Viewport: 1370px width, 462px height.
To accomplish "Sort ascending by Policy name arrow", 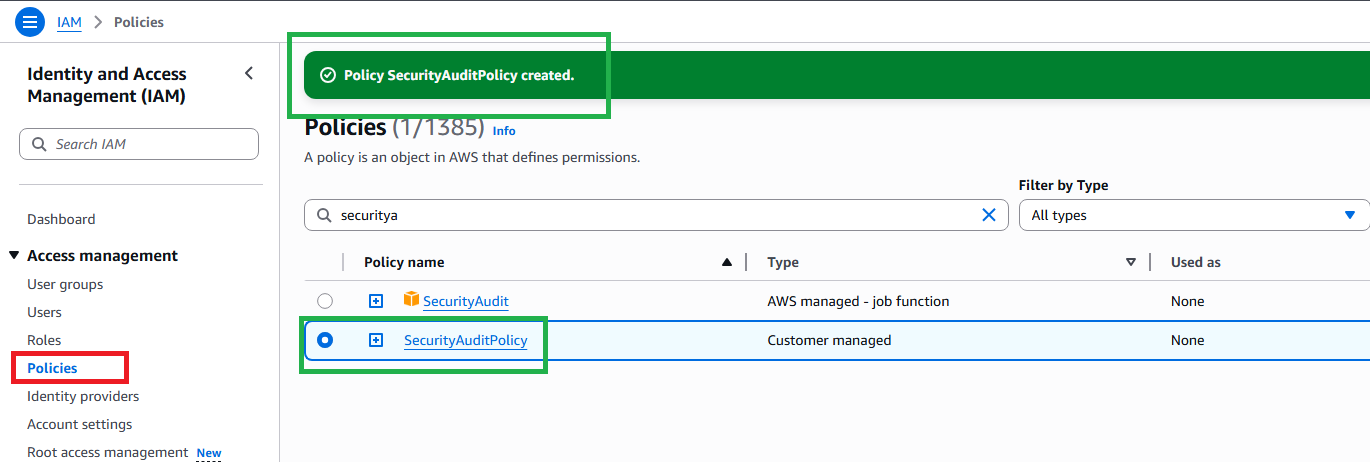I will 727,262.
